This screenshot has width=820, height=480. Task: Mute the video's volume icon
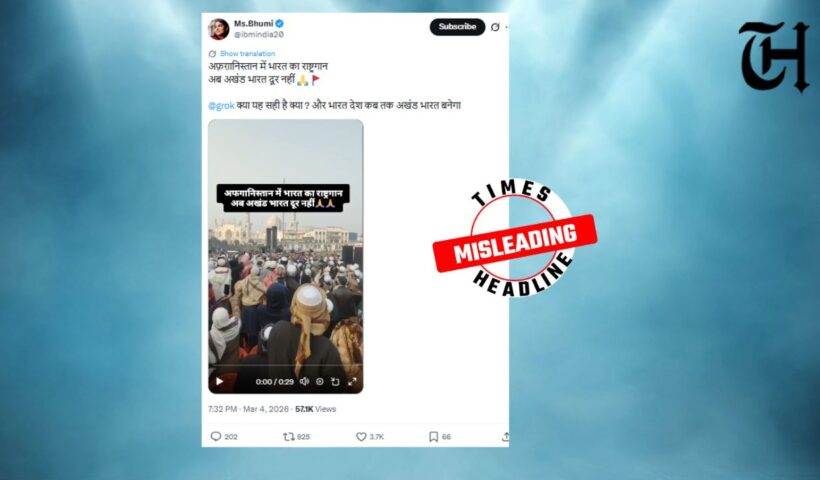(x=304, y=382)
